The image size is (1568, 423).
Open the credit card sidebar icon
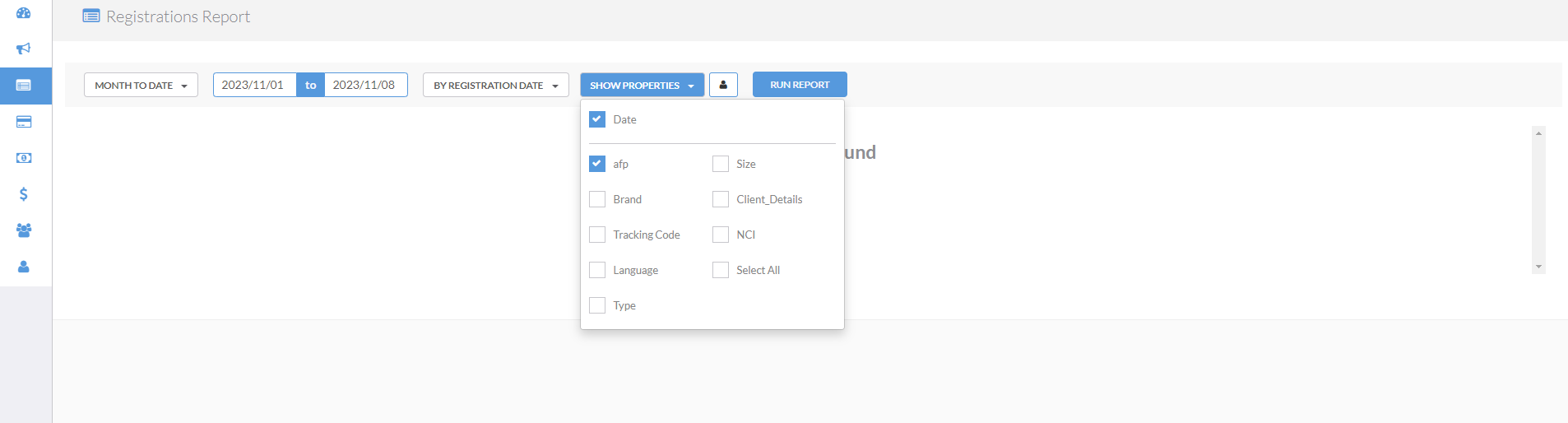[x=24, y=122]
